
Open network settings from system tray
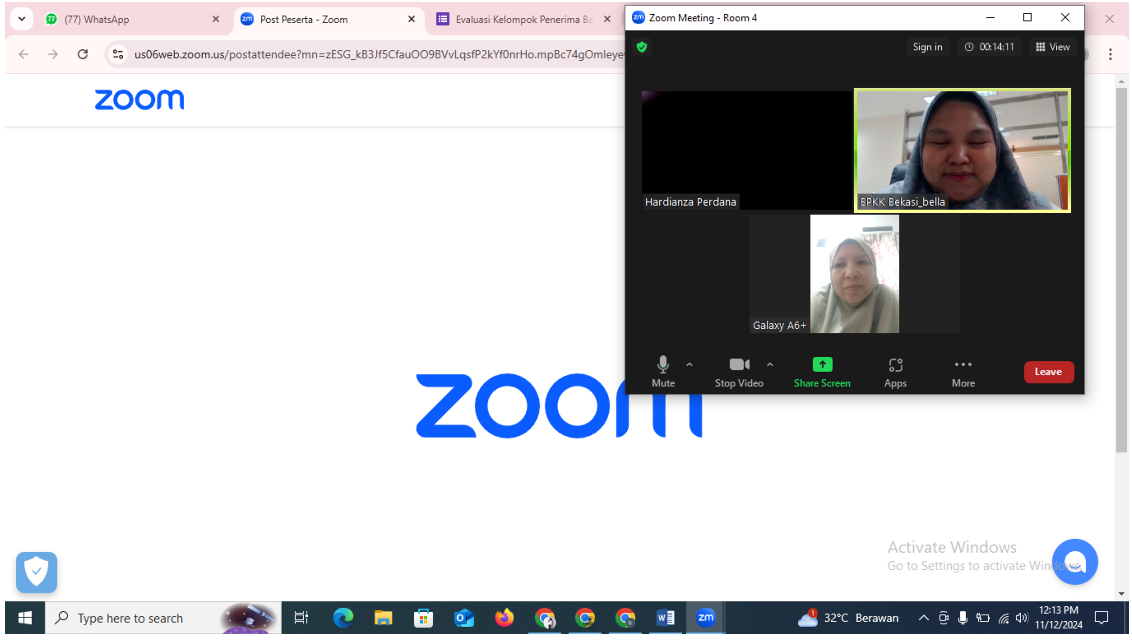coord(1003,618)
